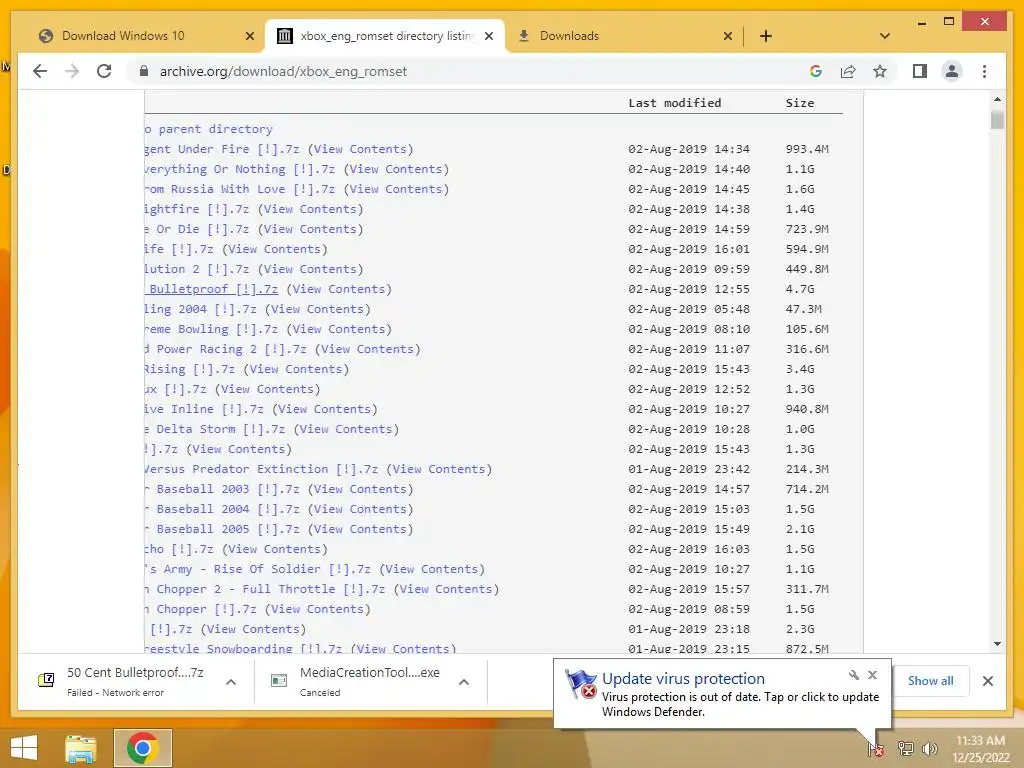1024x768 pixels.
Task: Go back using the browser back arrow
Action: [40, 71]
